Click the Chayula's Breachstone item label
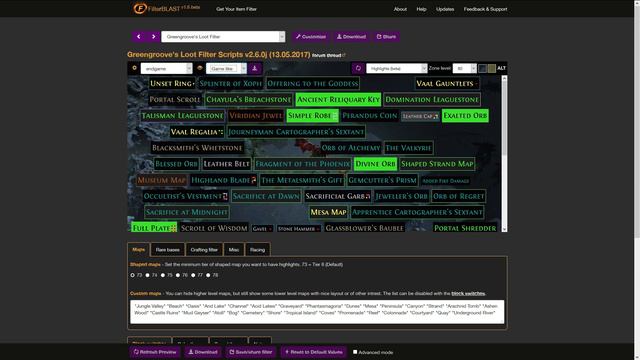The height and width of the screenshot is (360, 640). click(248, 100)
